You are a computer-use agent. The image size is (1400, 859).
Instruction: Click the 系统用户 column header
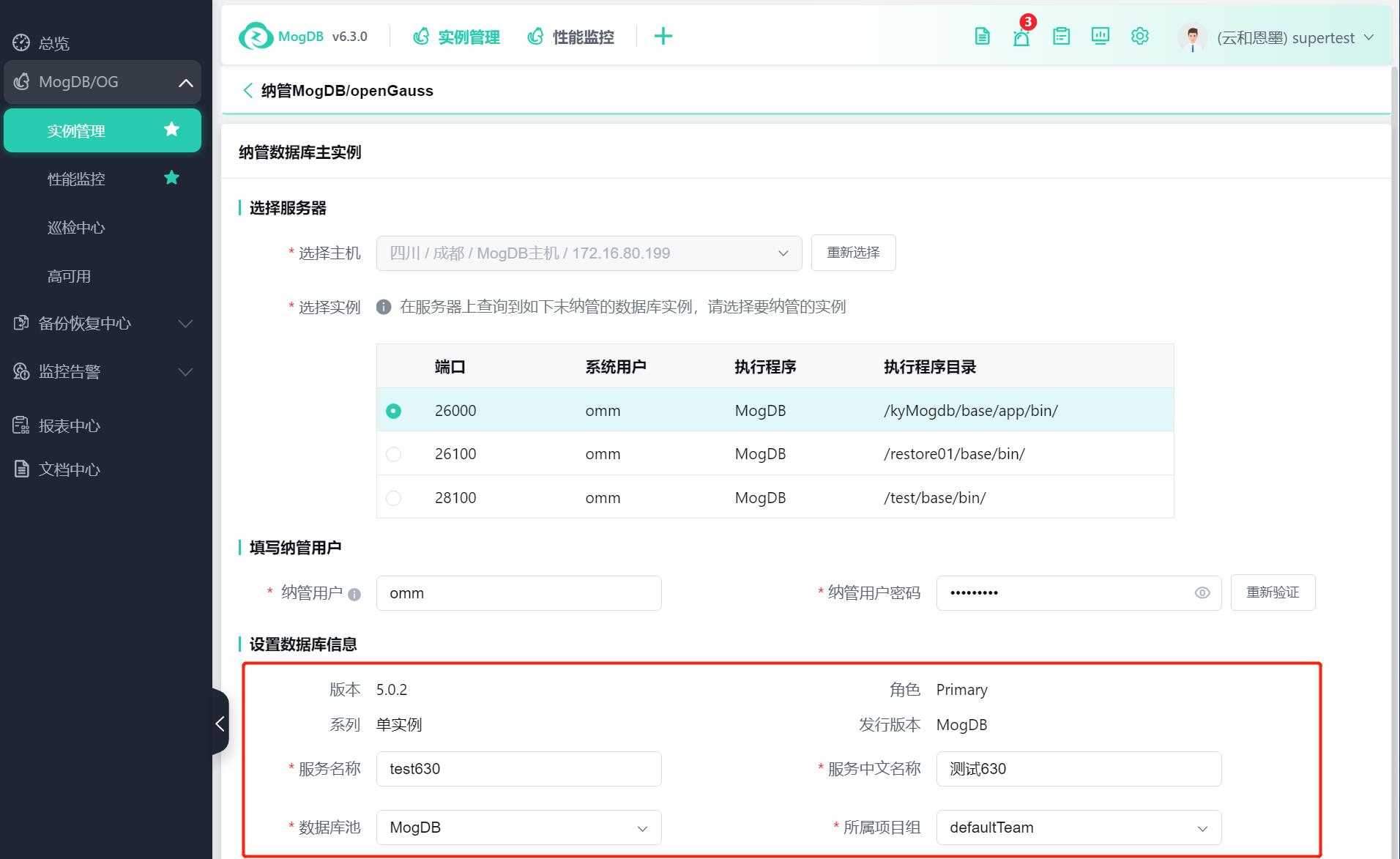point(615,367)
